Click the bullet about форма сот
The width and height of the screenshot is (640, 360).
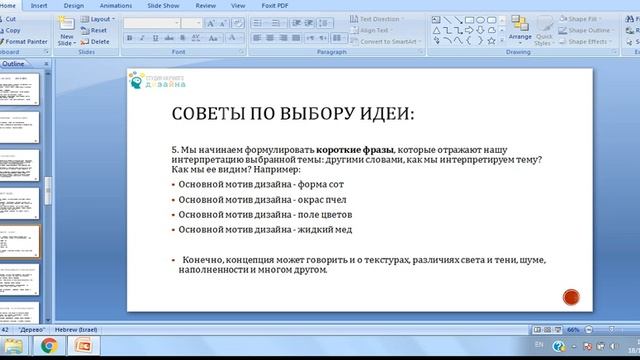pyautogui.click(x=261, y=184)
